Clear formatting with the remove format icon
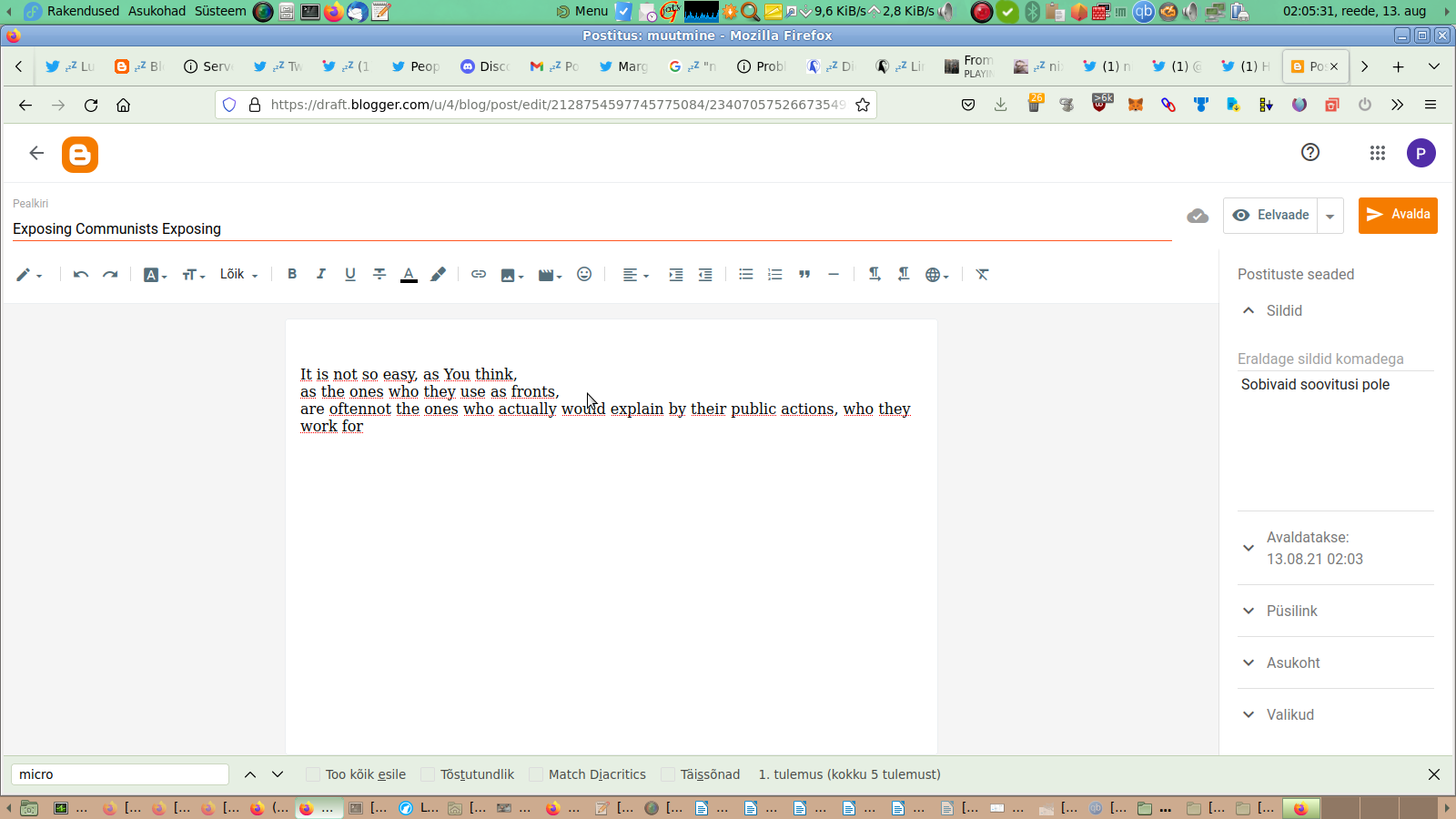 982,274
